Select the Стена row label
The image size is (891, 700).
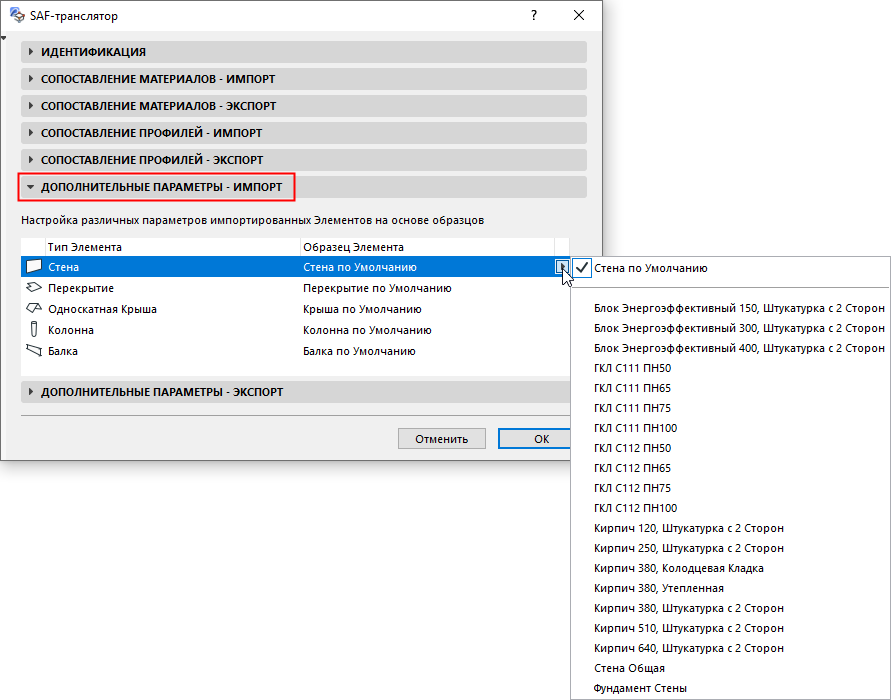click(x=63, y=267)
